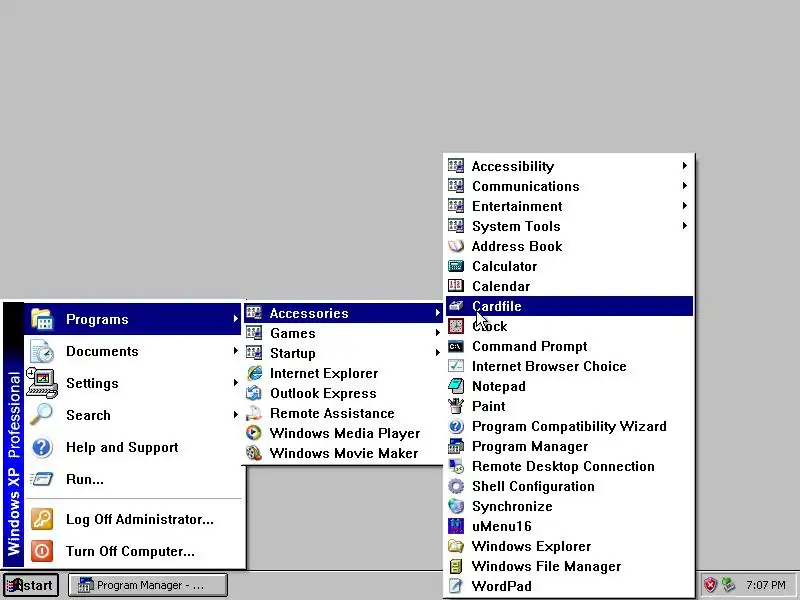Expand the Documents submenu arrow
800x600 pixels.
235,351
